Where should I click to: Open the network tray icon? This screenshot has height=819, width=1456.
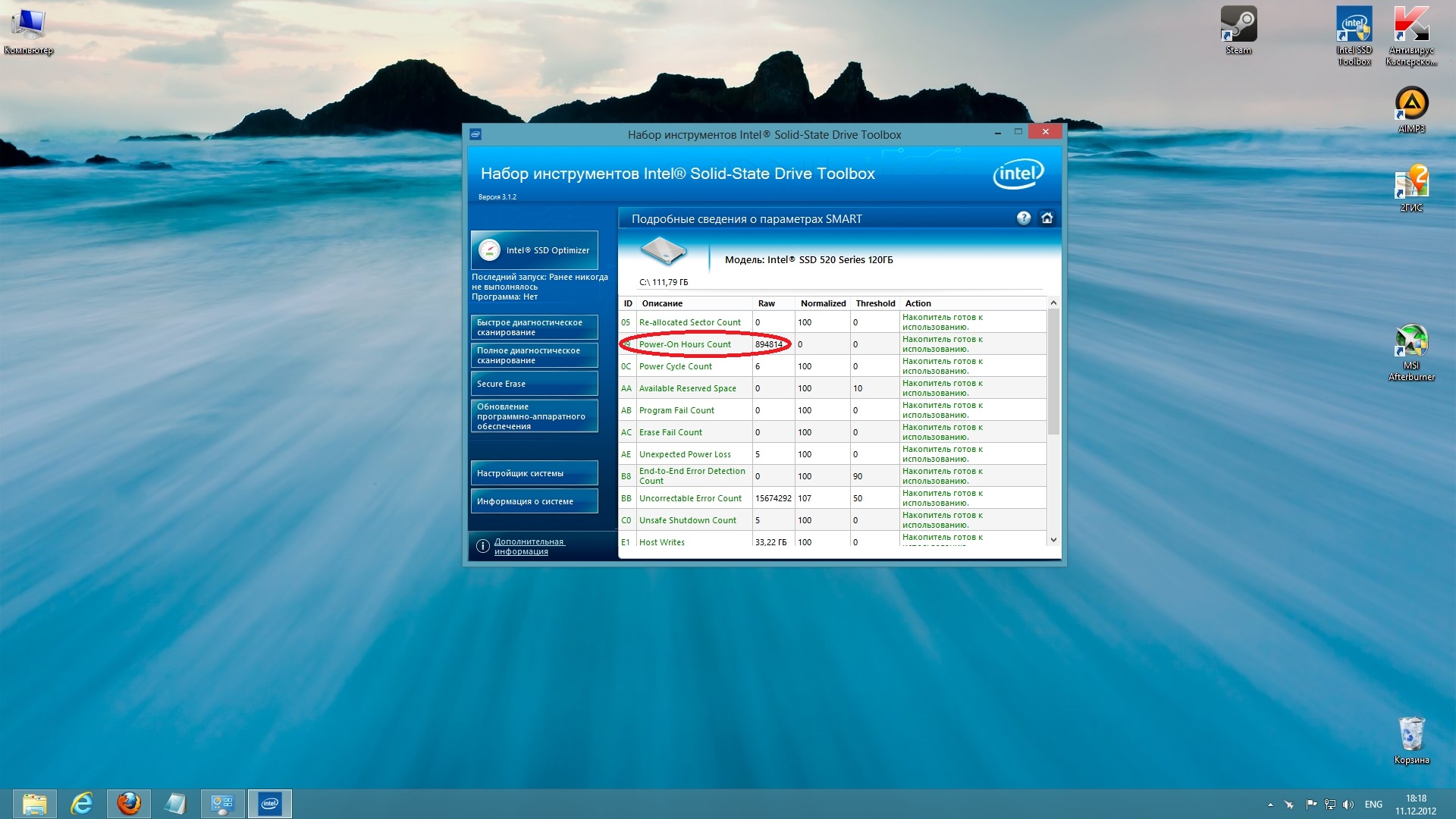click(x=1330, y=805)
